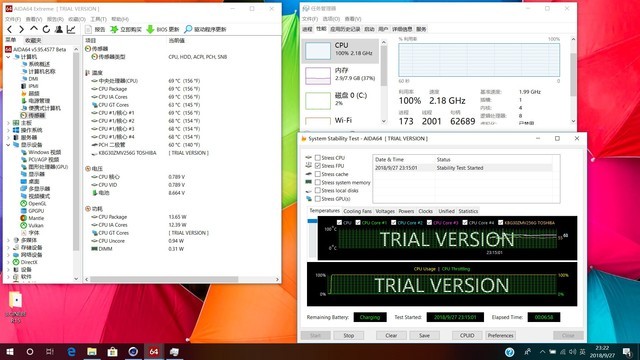Screen dimensions: 640x360
Task: Select the Vulkan tree item
Action: tap(32, 225)
